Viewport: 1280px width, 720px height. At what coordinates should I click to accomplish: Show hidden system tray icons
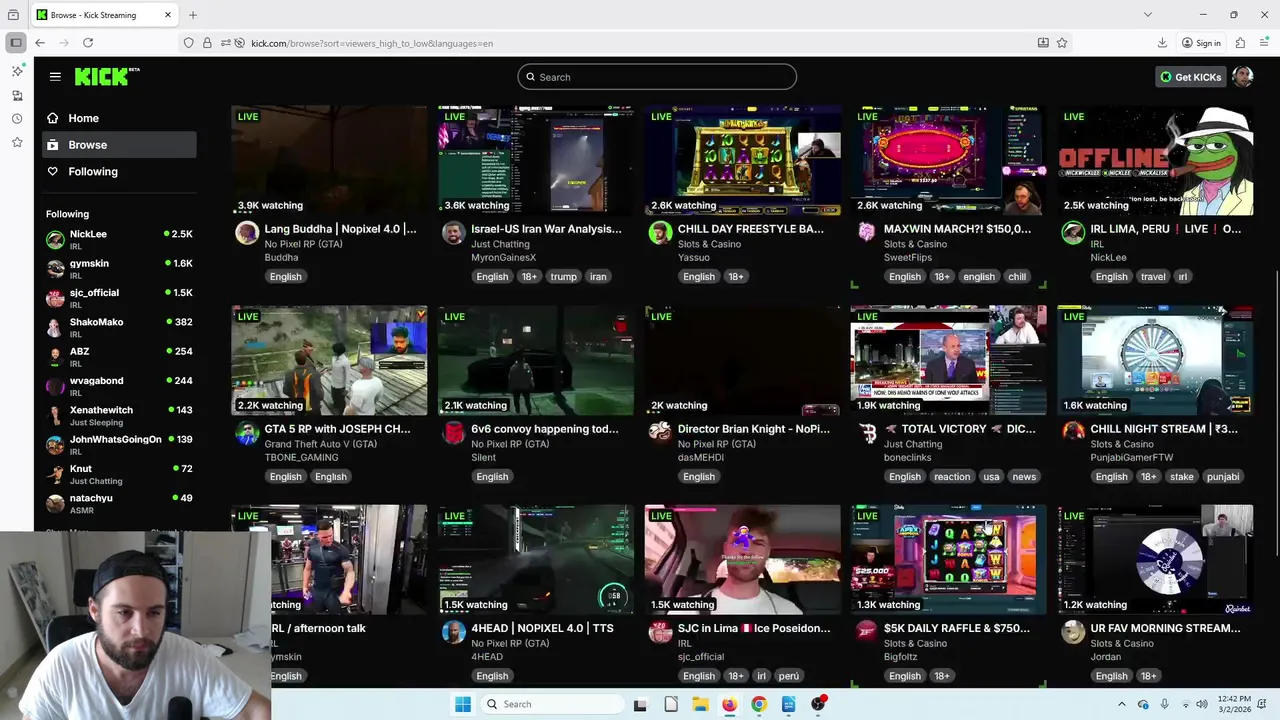1121,704
